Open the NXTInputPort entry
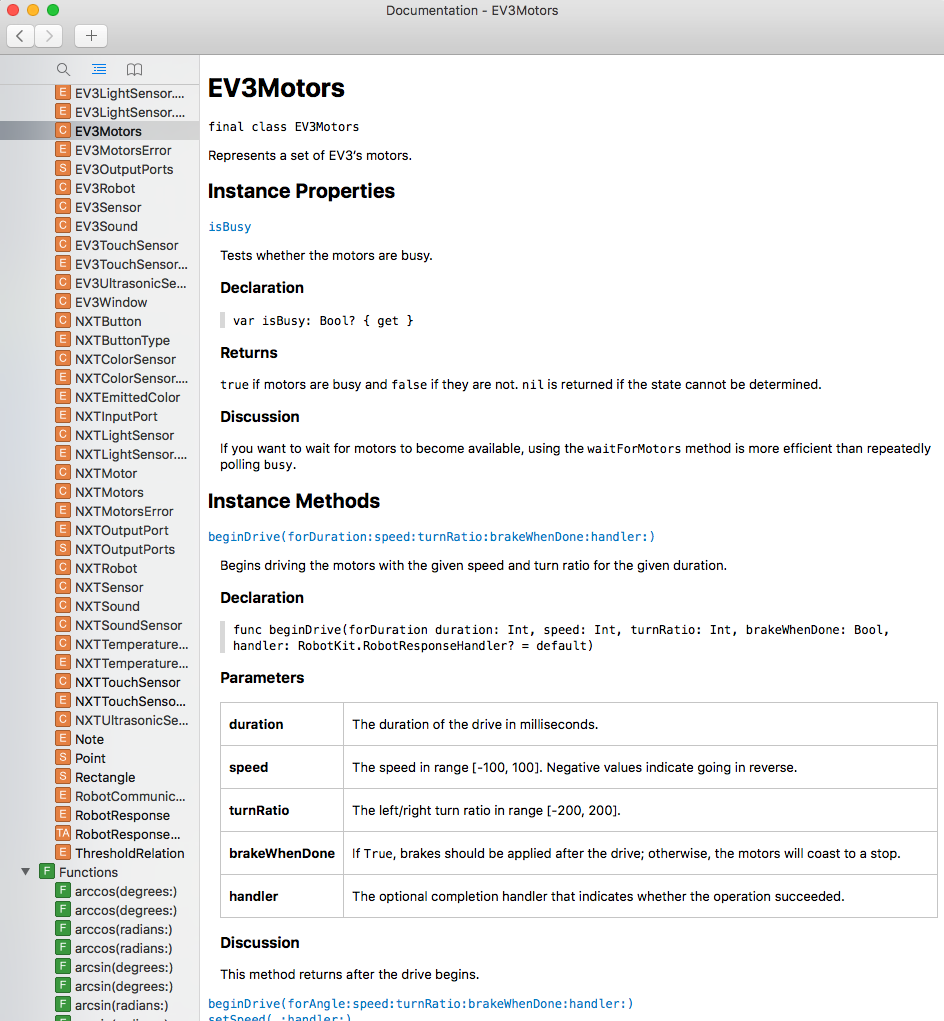This screenshot has height=1021, width=944. coord(116,416)
